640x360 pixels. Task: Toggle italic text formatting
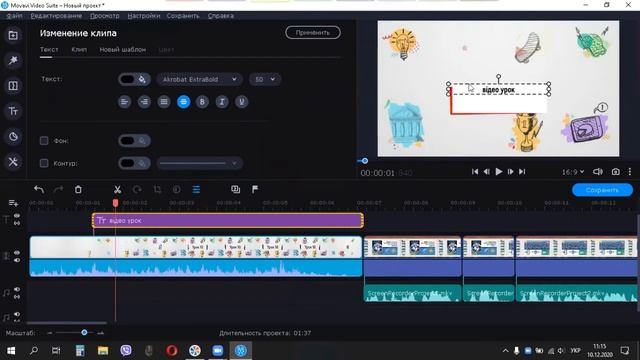[x=222, y=102]
